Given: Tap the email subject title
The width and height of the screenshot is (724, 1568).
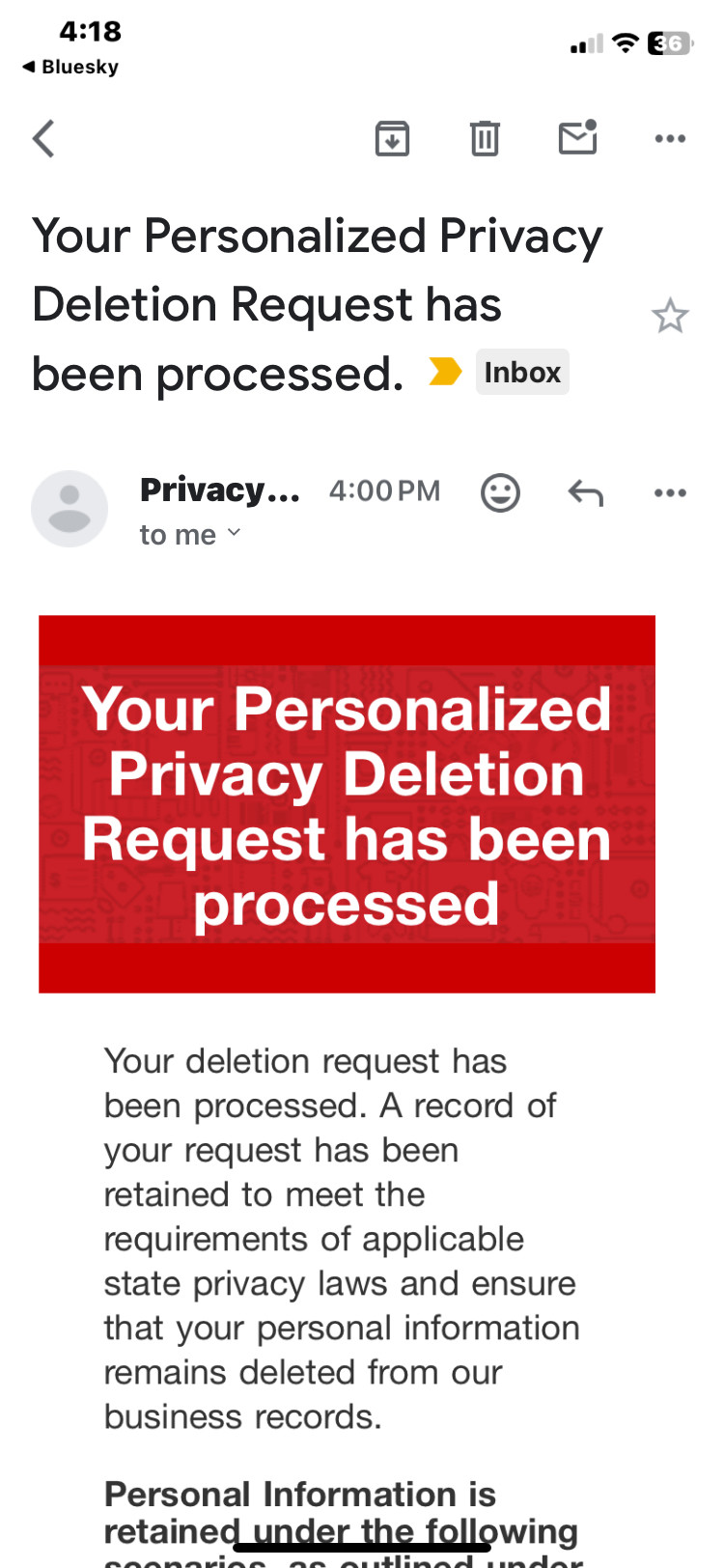Looking at the screenshot, I should pos(319,304).
